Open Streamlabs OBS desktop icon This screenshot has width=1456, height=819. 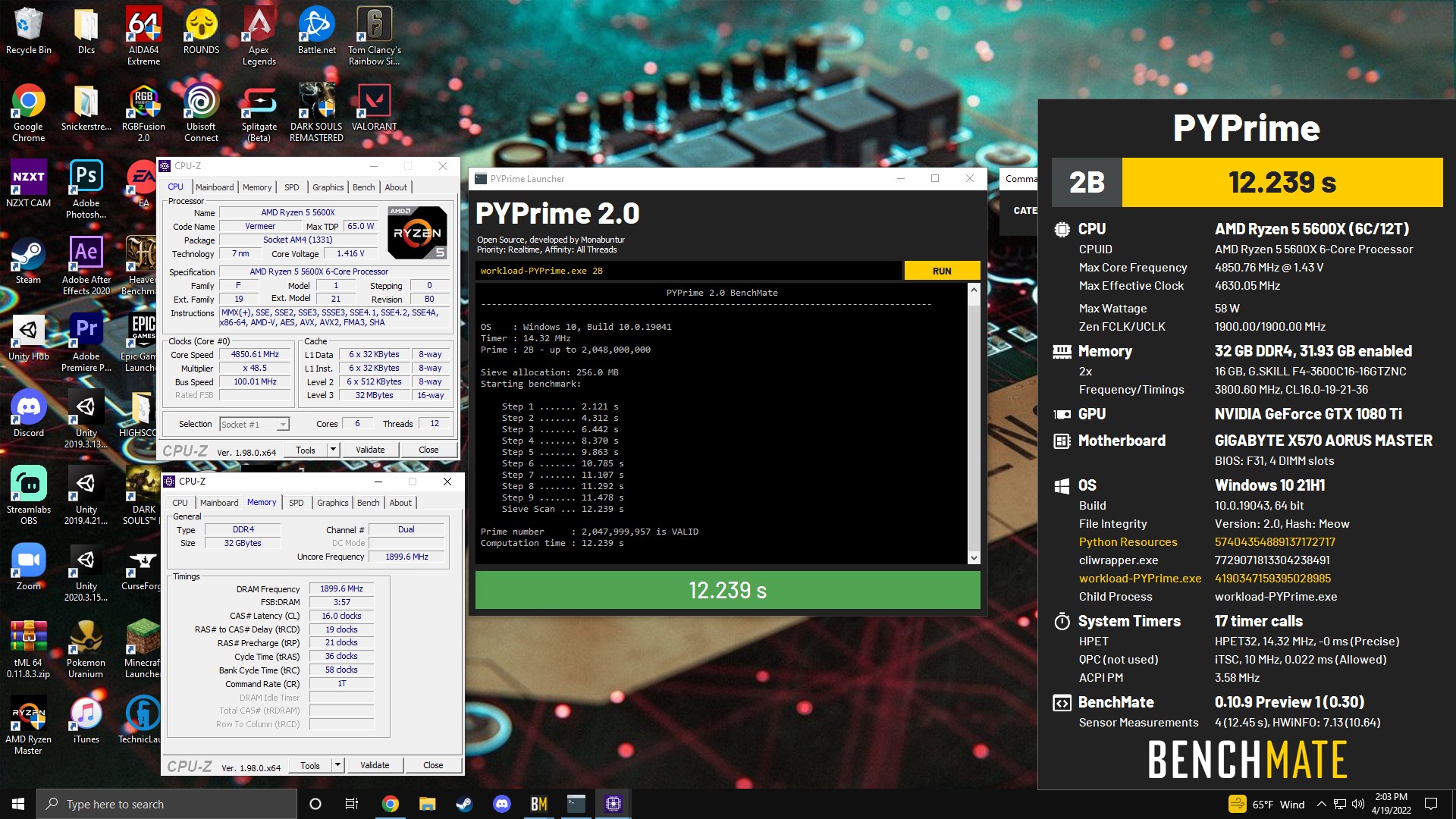tap(29, 496)
